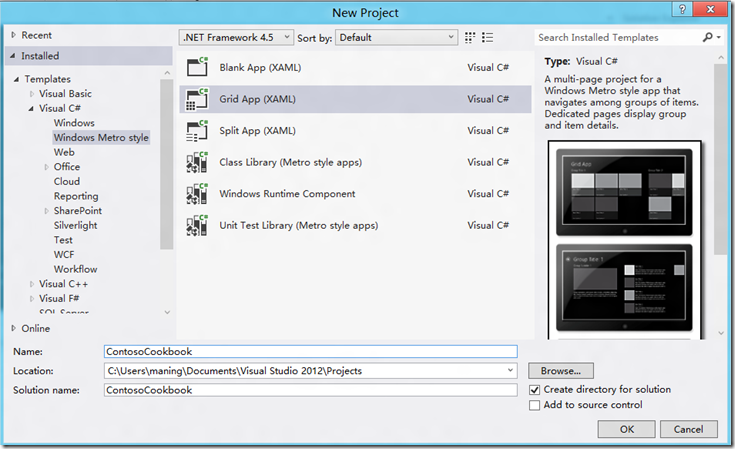Viewport: 735px width, 449px height.
Task: Close the New Project dialog
Action: click(x=710, y=9)
